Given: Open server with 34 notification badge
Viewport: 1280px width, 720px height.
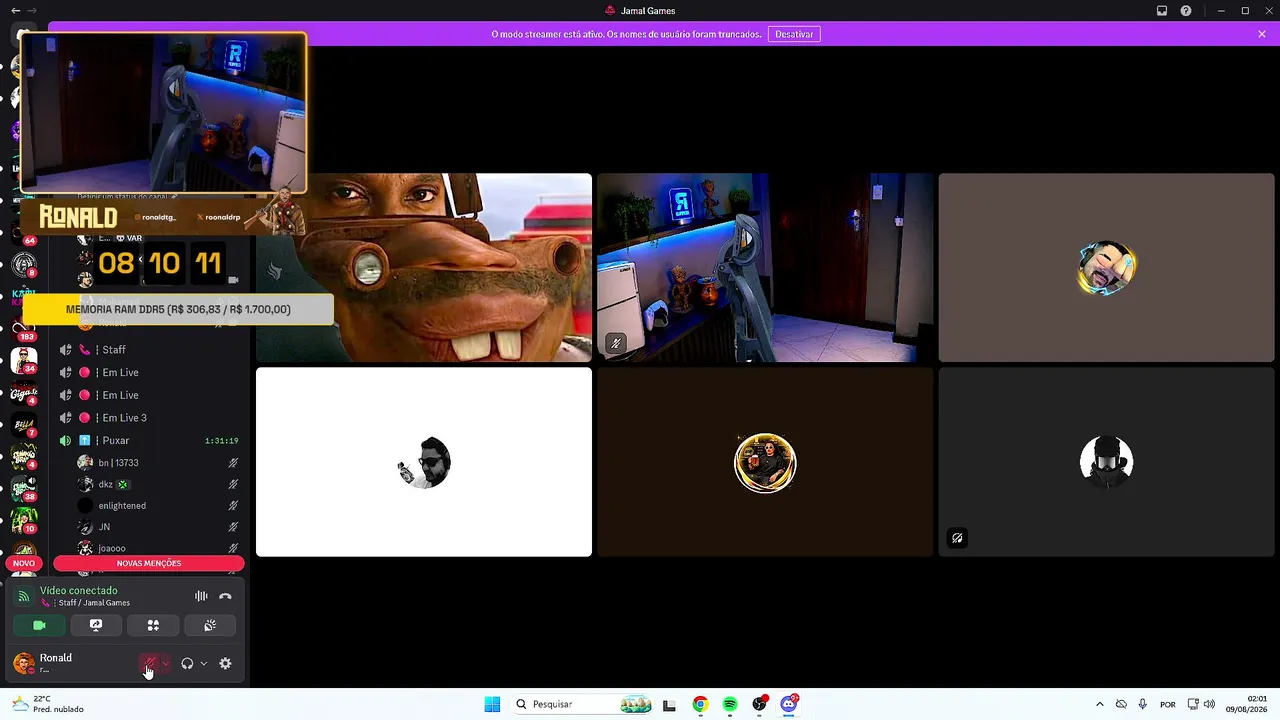Looking at the screenshot, I should pos(24,360).
